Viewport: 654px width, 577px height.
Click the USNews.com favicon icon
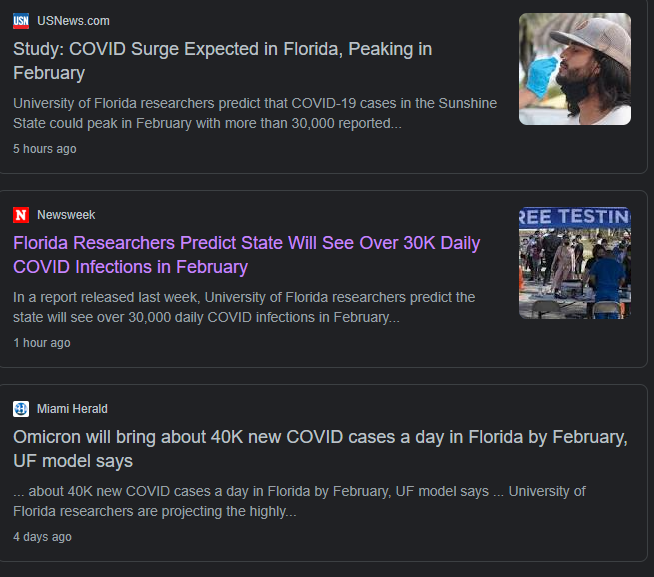tap(21, 21)
